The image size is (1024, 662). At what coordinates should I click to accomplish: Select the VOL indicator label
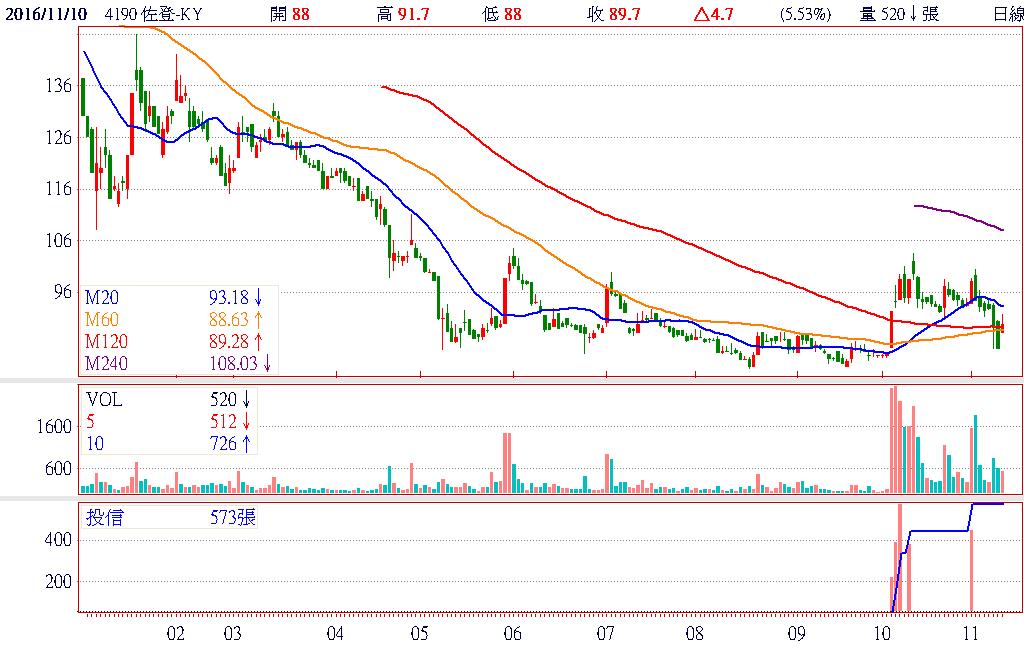coord(103,400)
